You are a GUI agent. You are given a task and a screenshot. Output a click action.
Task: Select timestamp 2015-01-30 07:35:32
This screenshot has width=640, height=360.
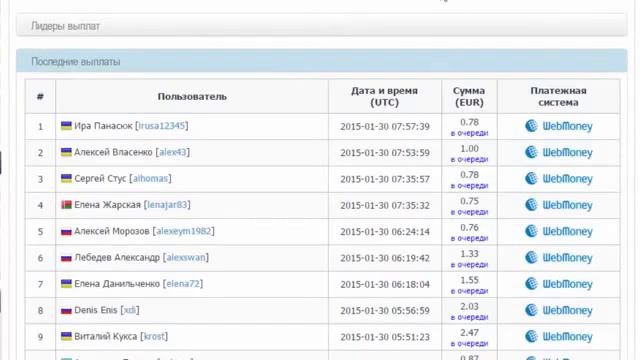385,205
